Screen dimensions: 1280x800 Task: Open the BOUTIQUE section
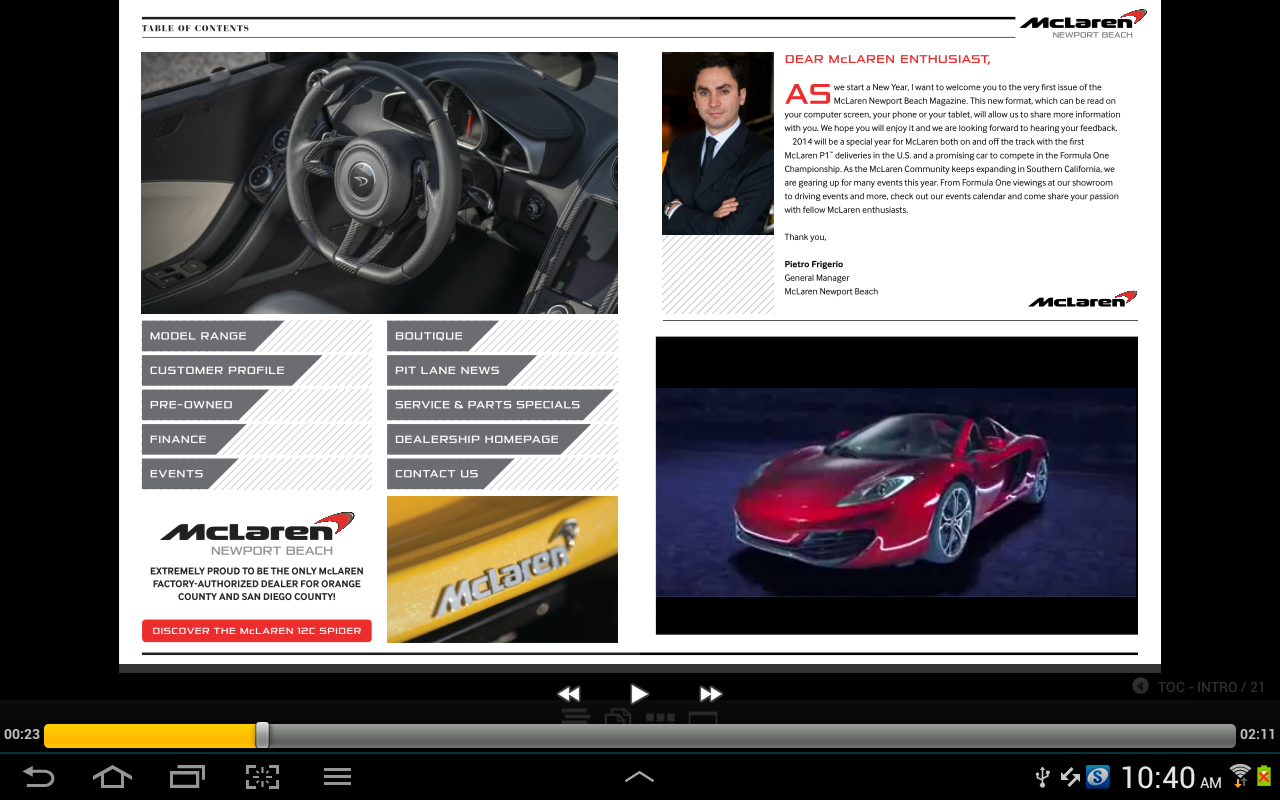[x=443, y=336]
